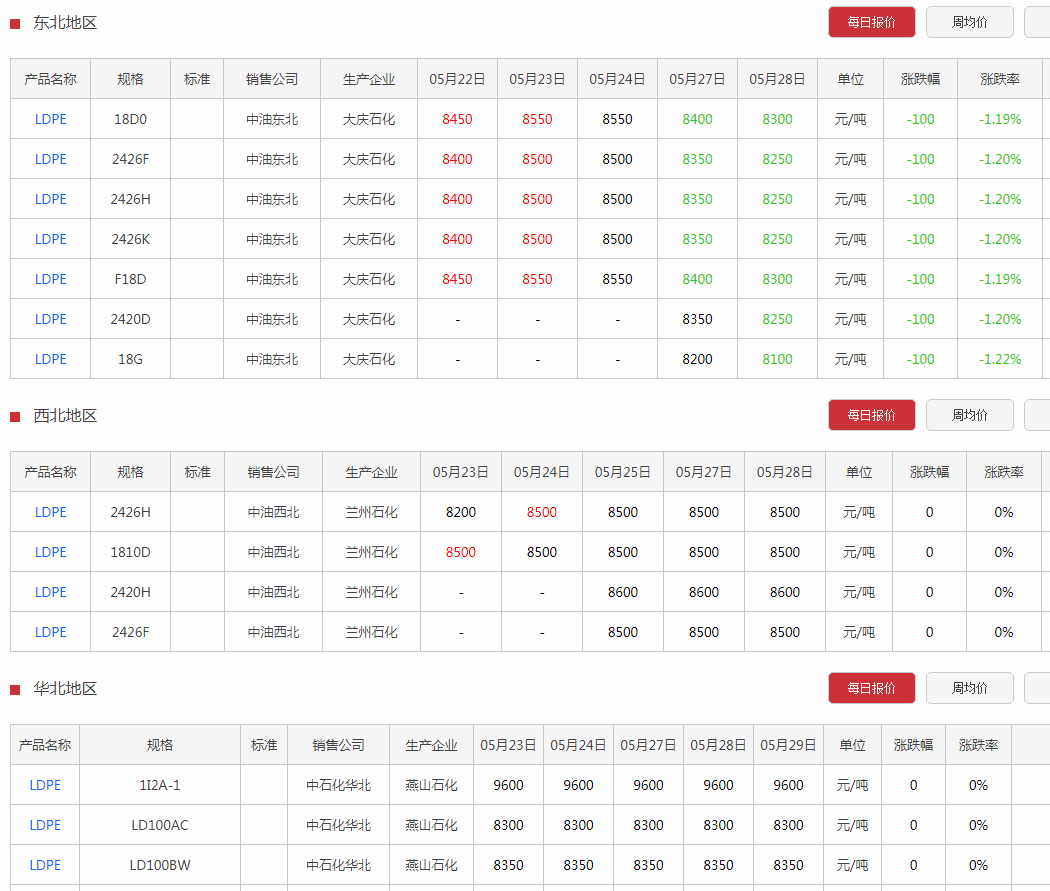Click the 西北地区 section heading
Viewport: 1050px width, 891px height.
(65, 416)
